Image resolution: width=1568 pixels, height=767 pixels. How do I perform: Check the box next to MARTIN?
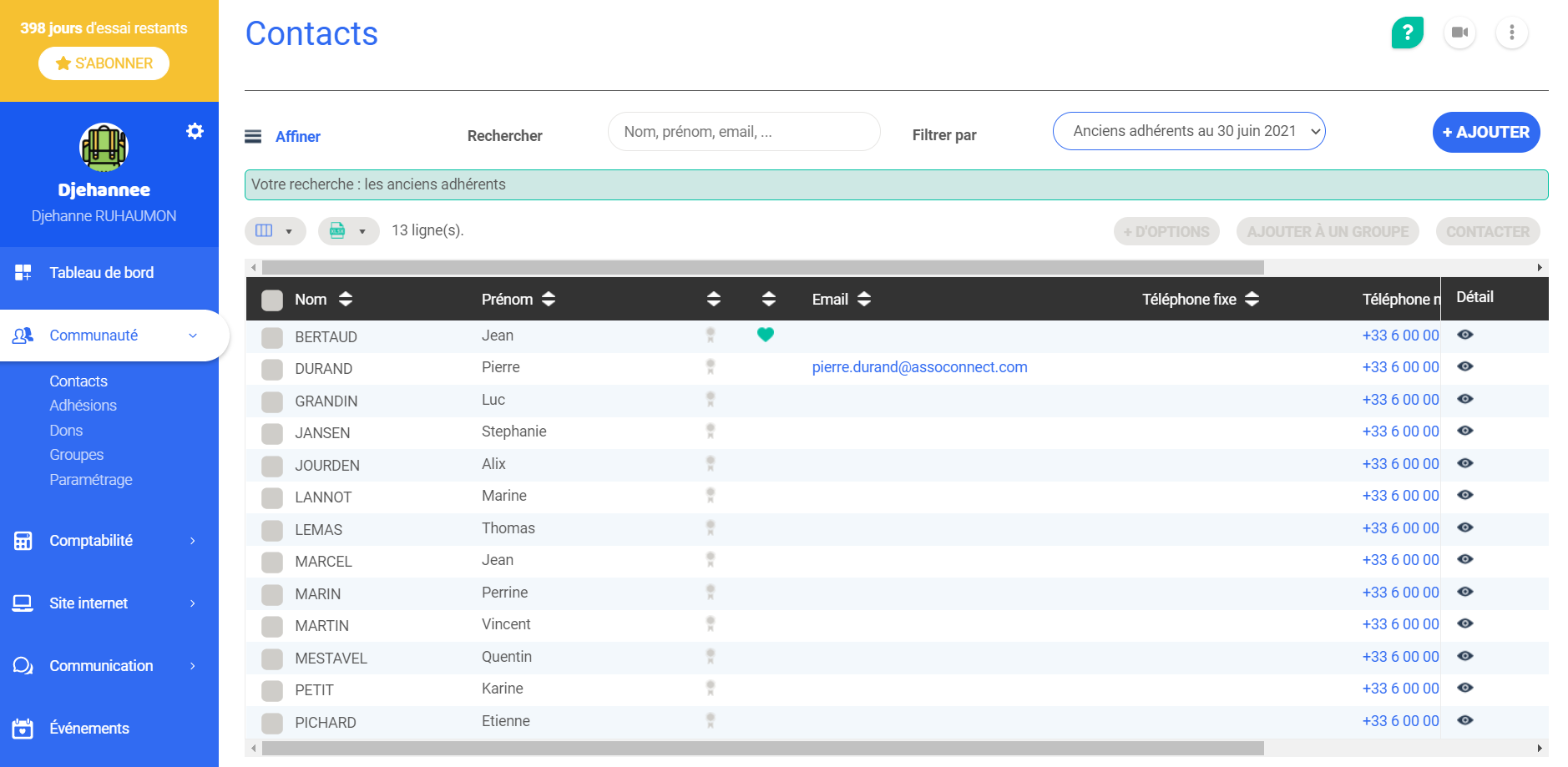[x=272, y=627]
